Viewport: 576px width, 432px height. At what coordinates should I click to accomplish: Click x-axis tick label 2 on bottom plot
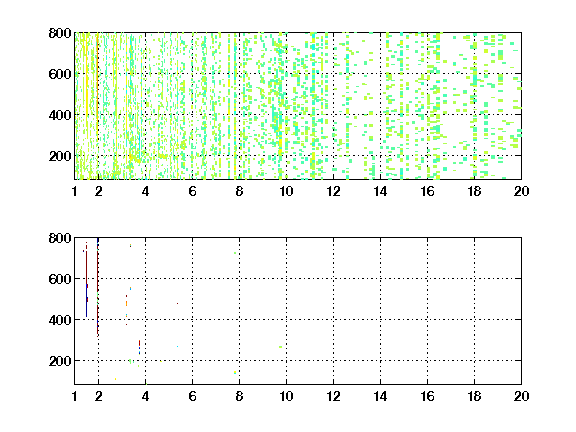[x=98, y=396]
